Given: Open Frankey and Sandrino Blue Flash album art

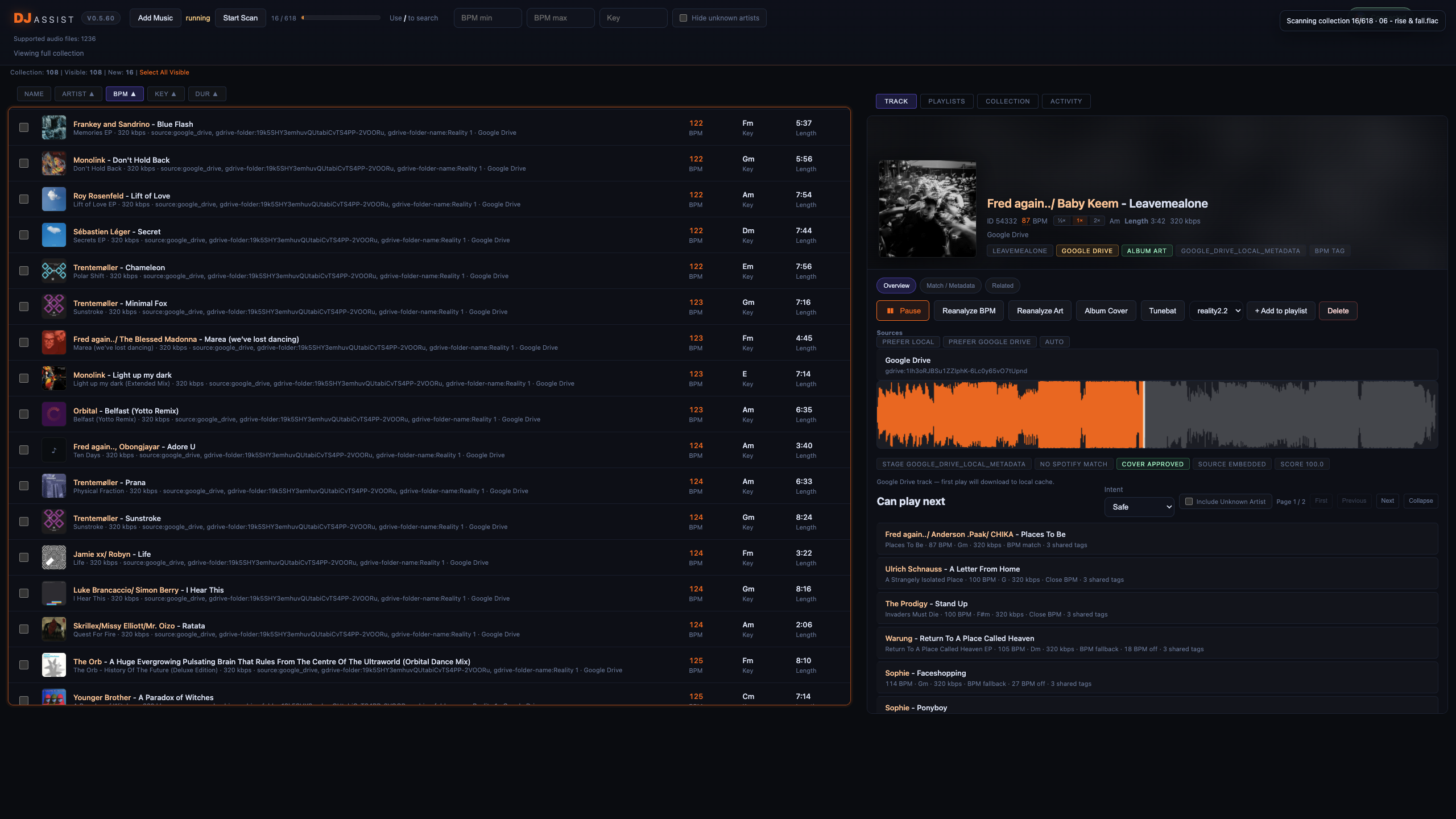Looking at the screenshot, I should [x=54, y=127].
